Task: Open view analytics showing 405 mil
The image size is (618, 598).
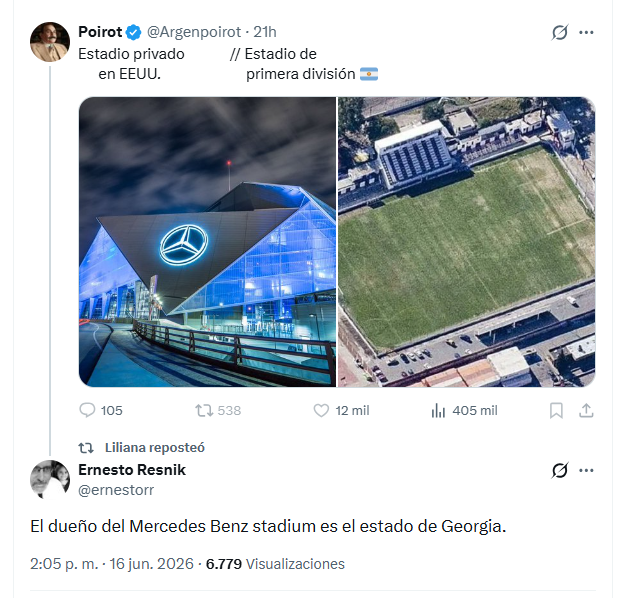Action: coord(438,410)
